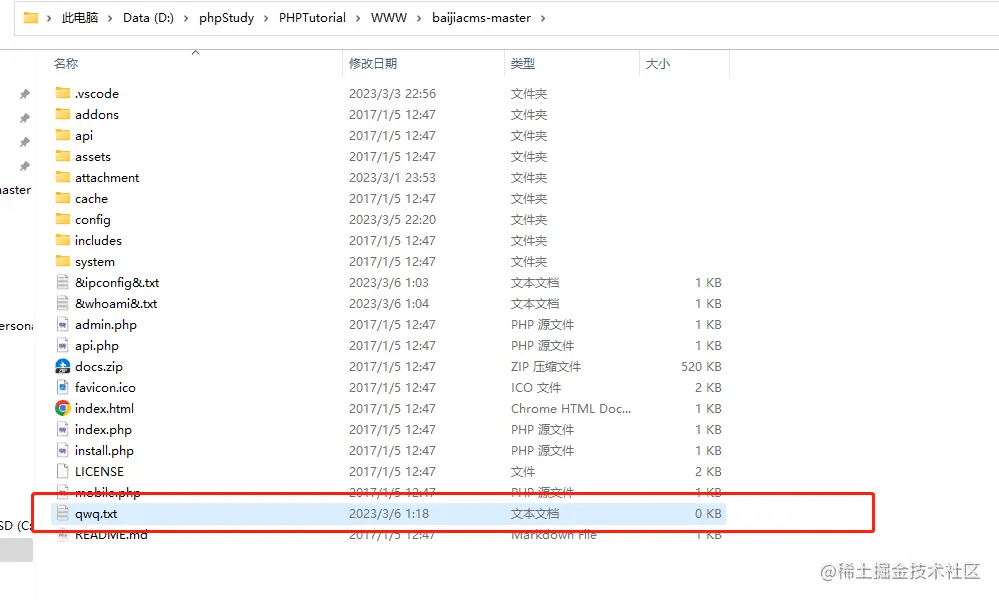Screen dimensions: 999x600
Task: Go to 此电脑 in breadcrumb
Action: pos(80,18)
